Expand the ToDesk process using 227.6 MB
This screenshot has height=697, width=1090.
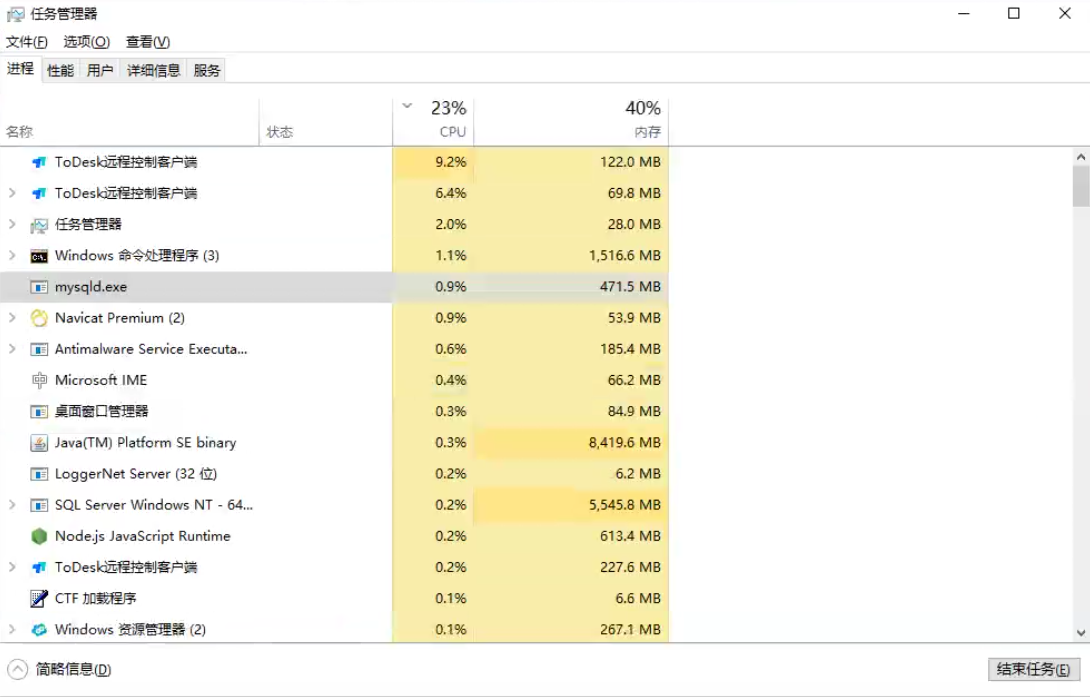point(12,568)
